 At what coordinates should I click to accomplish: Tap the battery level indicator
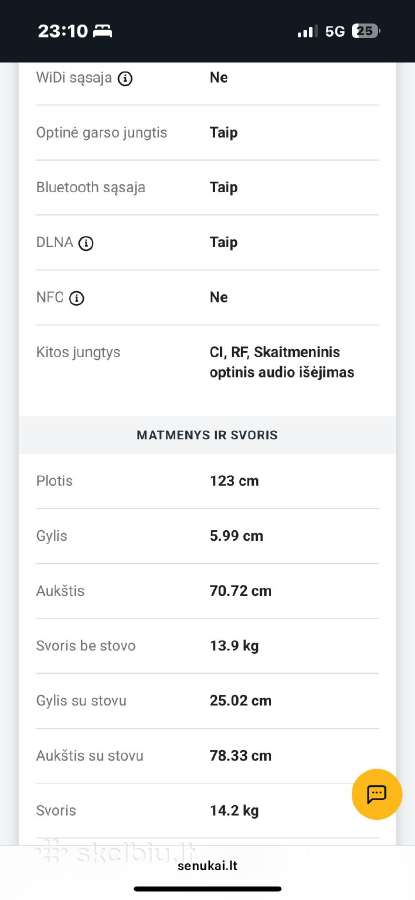365,31
